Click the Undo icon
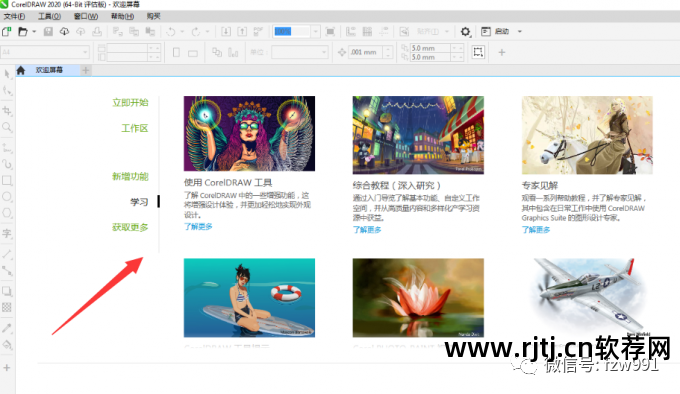This screenshot has height=394, width=680. coord(171,32)
